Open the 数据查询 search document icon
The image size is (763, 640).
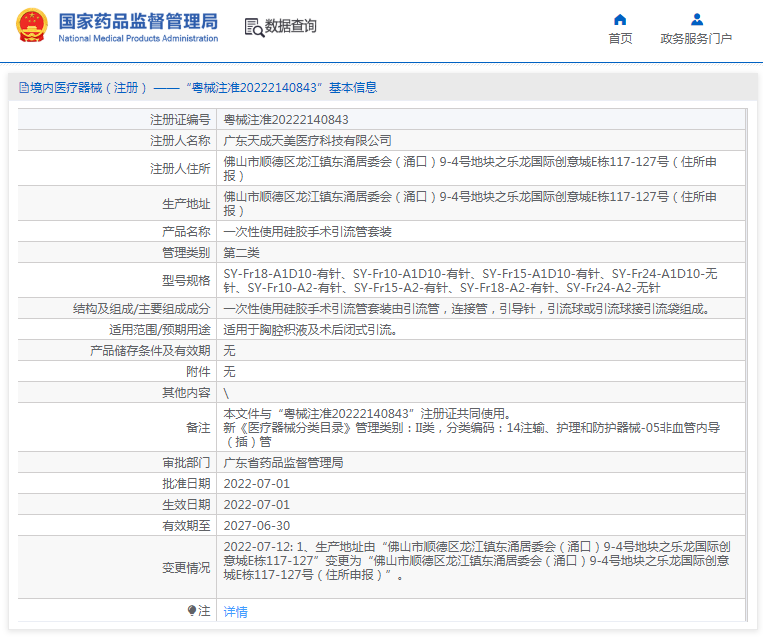[x=254, y=27]
